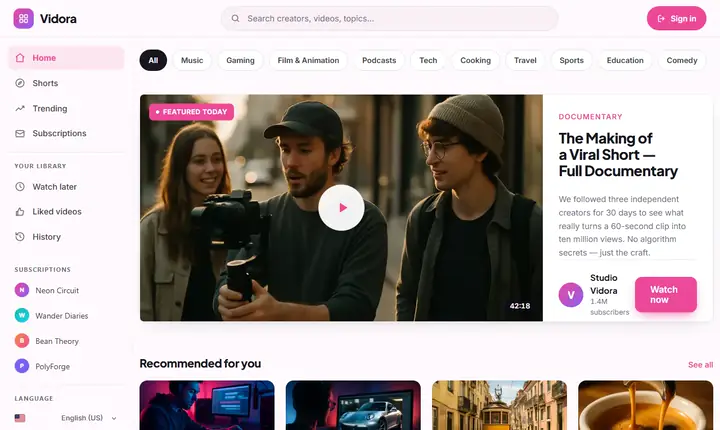Open the Neon Circuit subscription

pyautogui.click(x=66, y=290)
